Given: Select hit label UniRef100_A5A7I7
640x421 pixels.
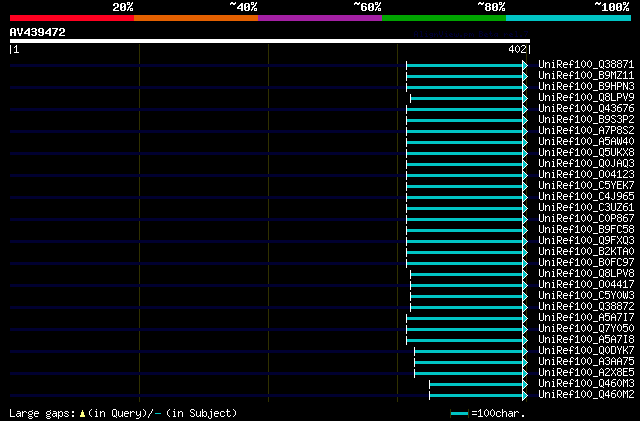Looking at the screenshot, I should (x=586, y=318).
